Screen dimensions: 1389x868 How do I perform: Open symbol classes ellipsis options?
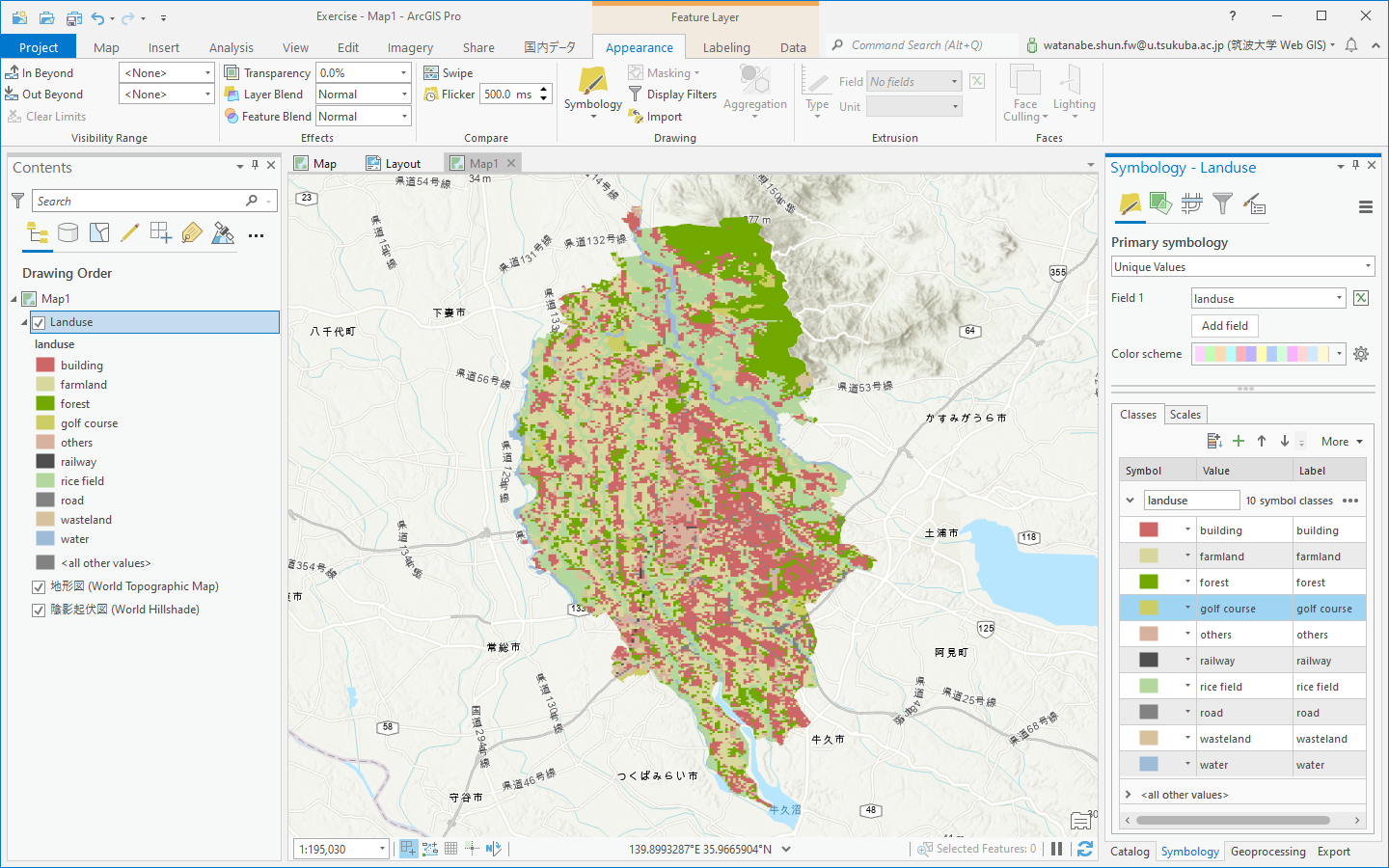(1350, 501)
